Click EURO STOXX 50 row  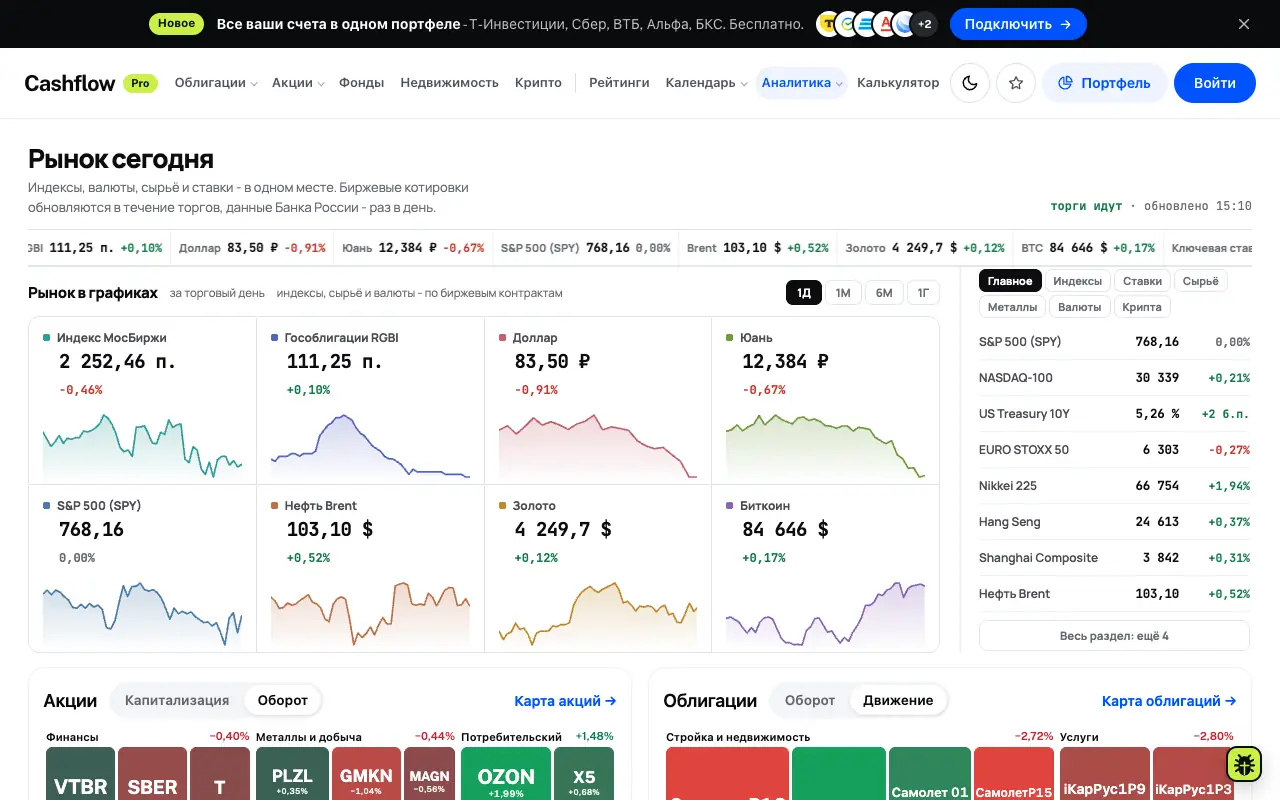[x=1114, y=450]
